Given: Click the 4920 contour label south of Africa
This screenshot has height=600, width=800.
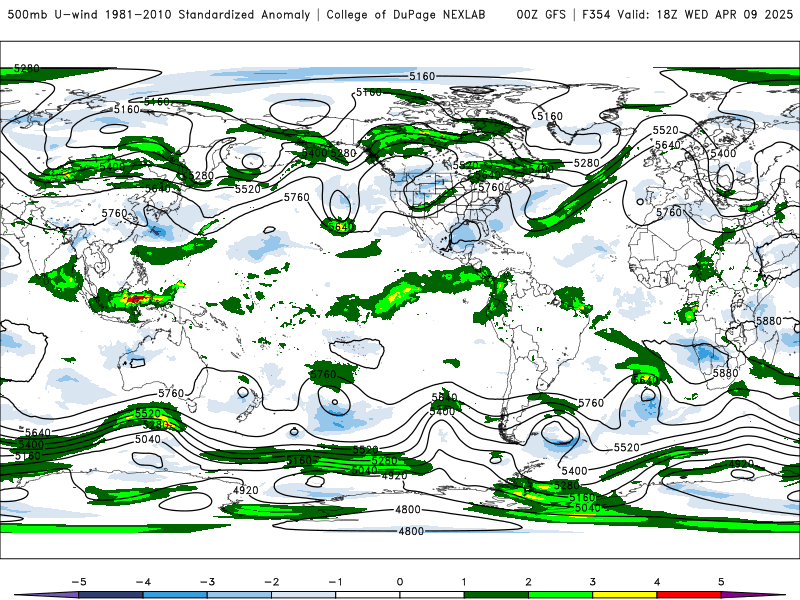Looking at the screenshot, I should pyautogui.click(x=741, y=464).
